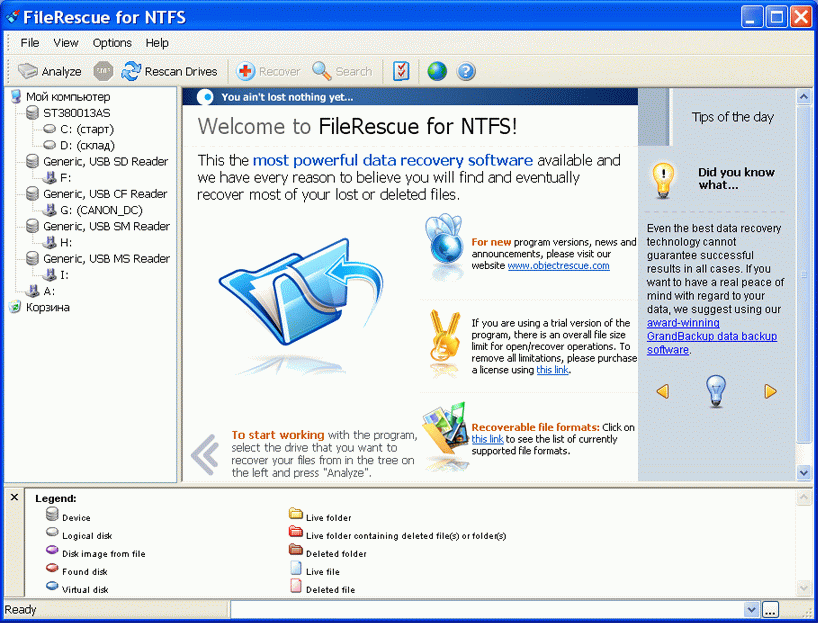Open the Options menu

[112, 43]
